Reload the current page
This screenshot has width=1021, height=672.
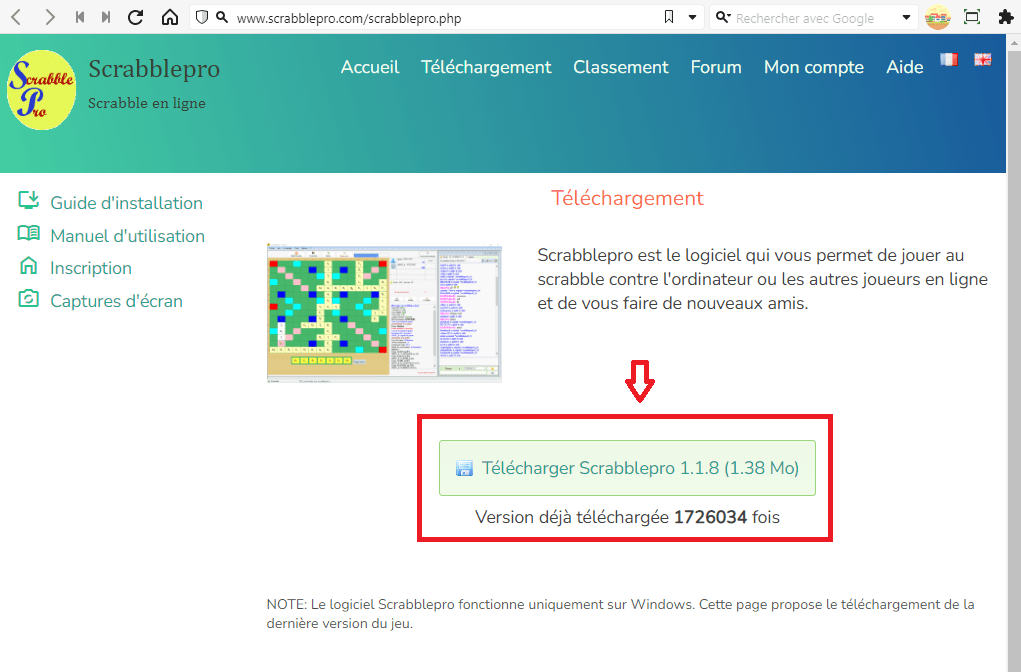coord(135,18)
